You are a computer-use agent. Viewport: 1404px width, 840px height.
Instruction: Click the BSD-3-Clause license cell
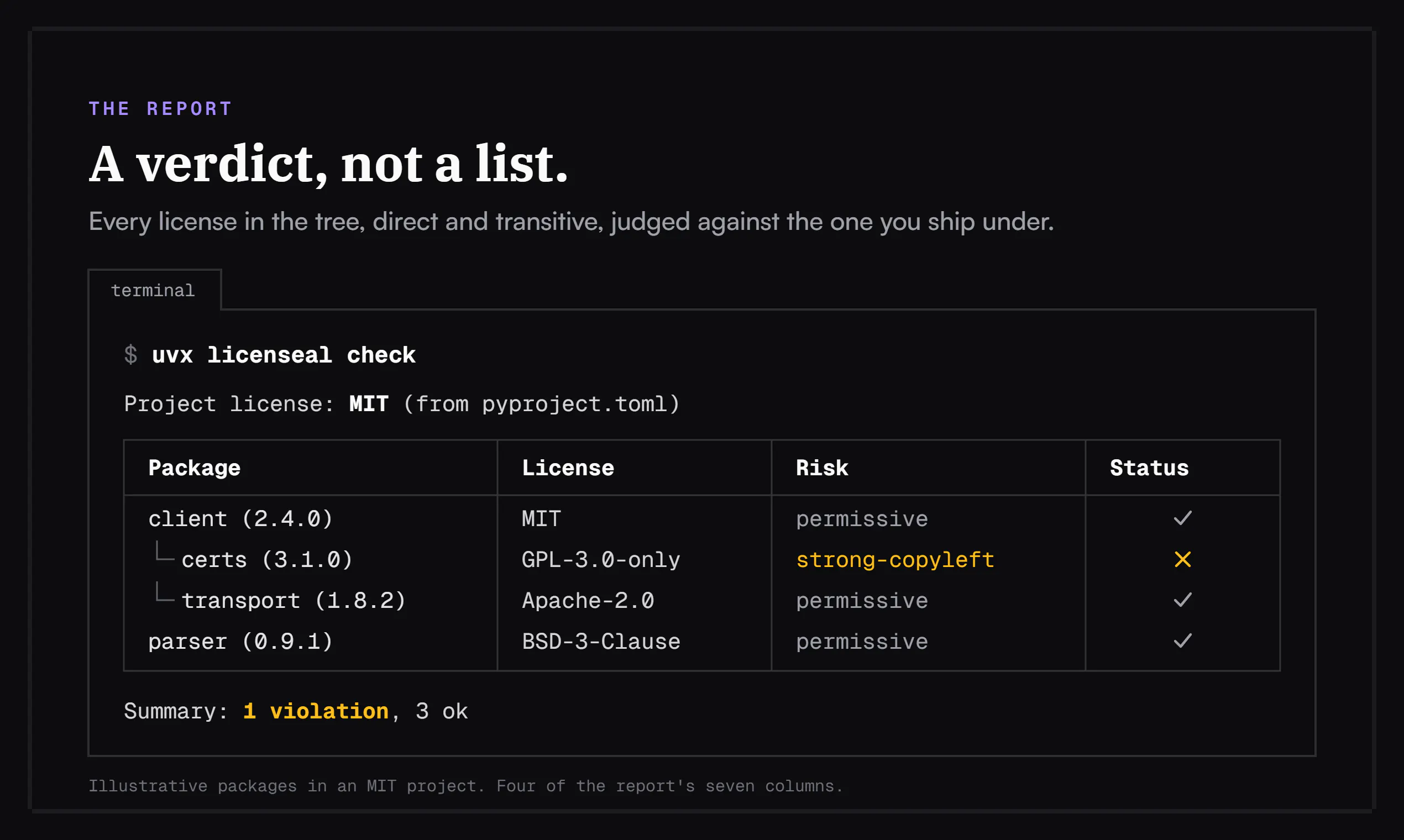(x=601, y=642)
